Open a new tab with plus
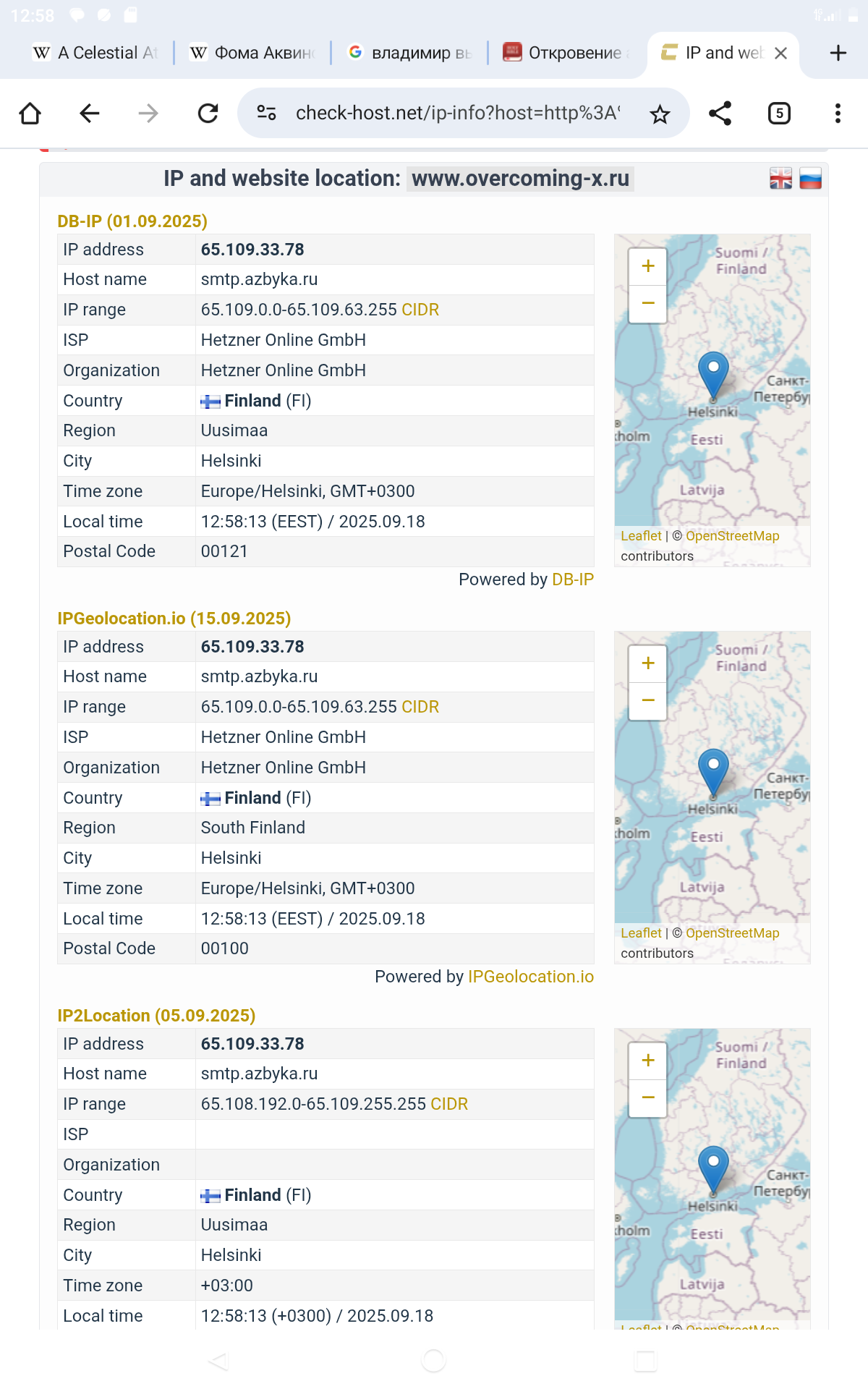This screenshot has height=1389, width=868. click(838, 53)
